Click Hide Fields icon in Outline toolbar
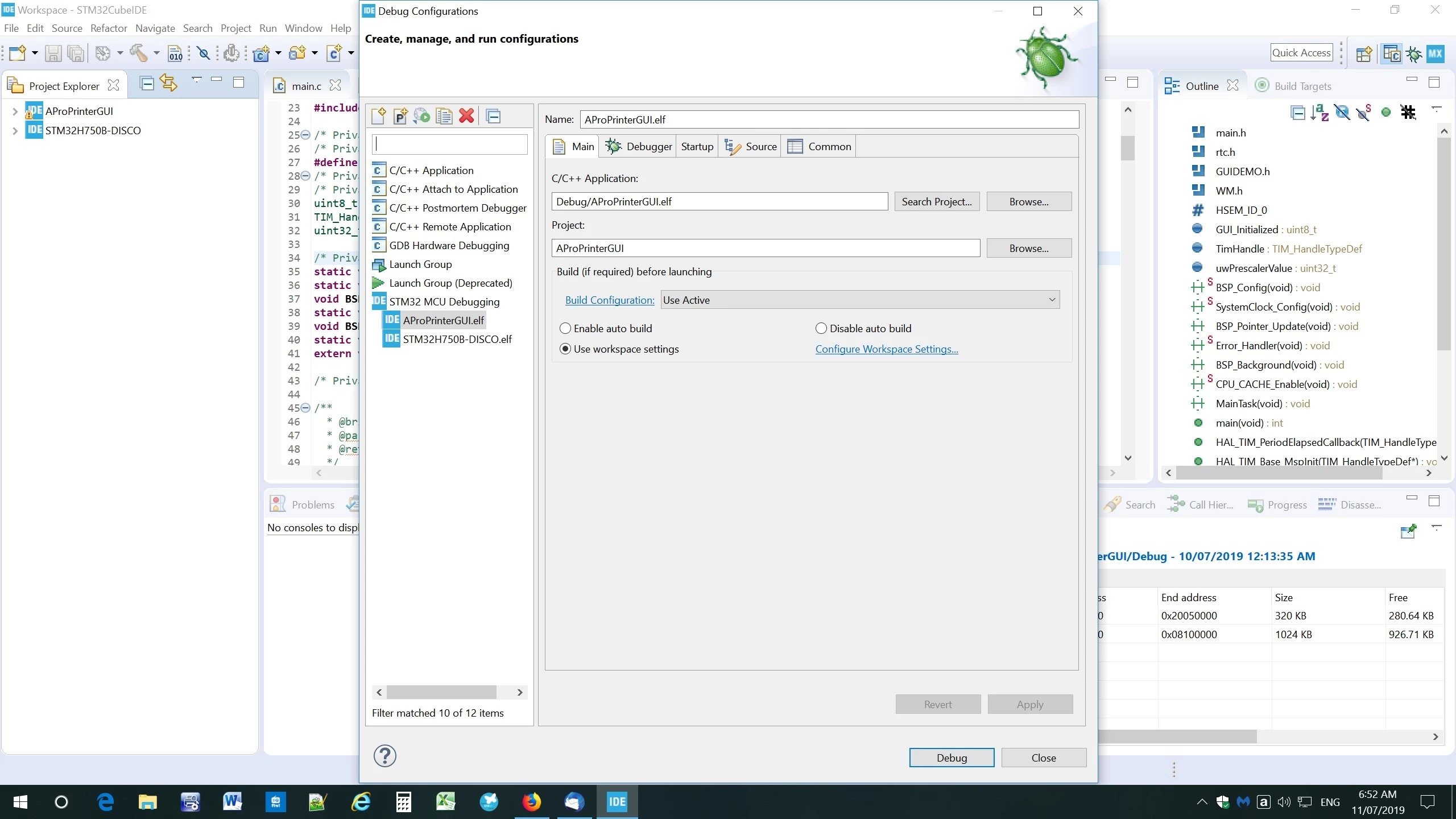Screen dimensions: 1456x819 pyautogui.click(x=1342, y=112)
